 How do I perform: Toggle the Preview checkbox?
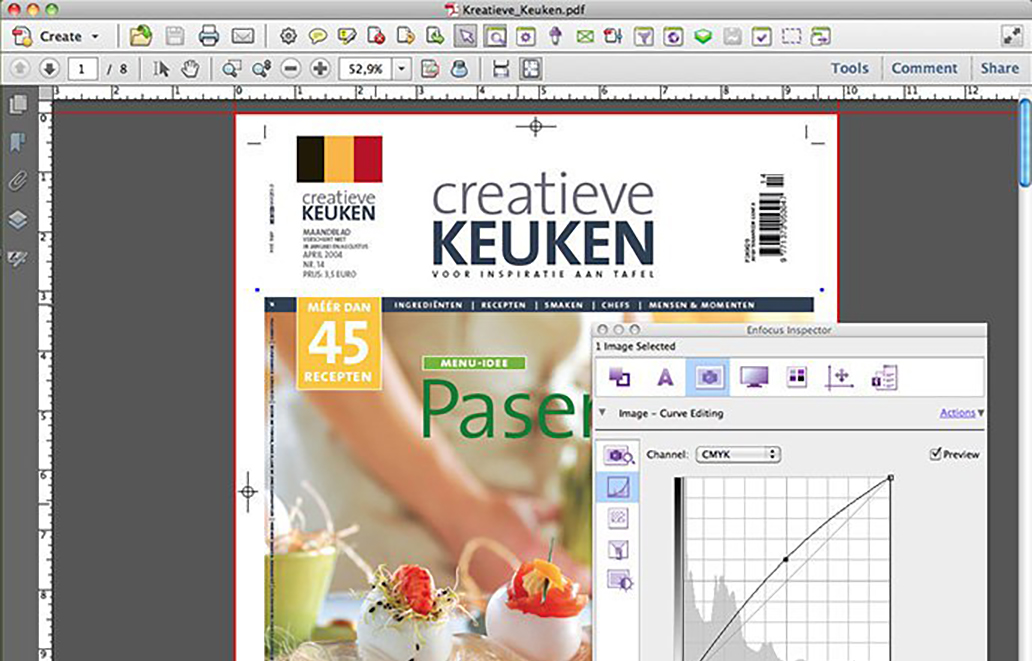tap(936, 454)
